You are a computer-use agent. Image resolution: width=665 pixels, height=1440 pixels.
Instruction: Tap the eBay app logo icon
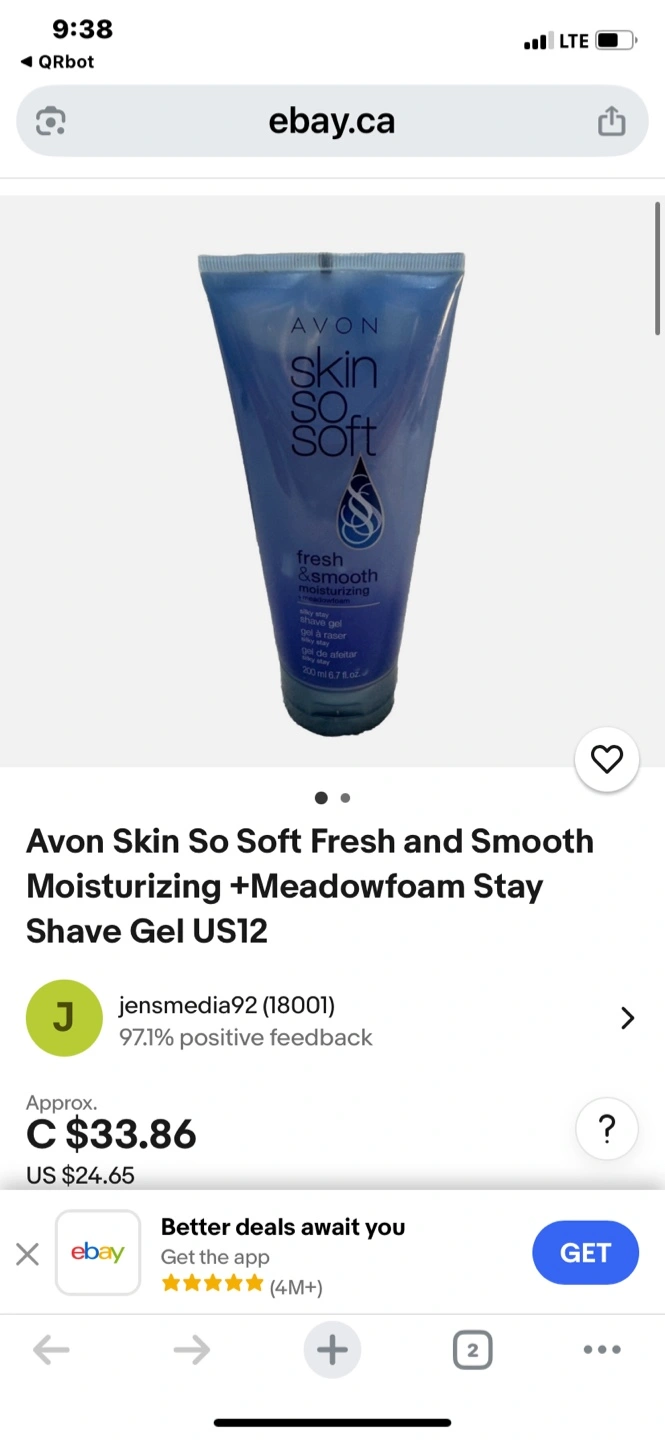(x=98, y=1253)
